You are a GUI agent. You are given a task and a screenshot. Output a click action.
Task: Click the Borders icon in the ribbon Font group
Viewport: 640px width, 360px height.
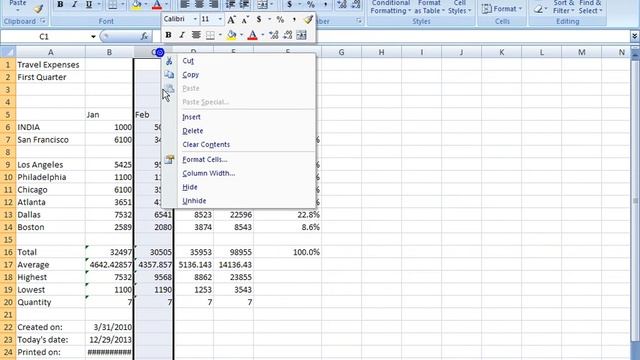113,5
